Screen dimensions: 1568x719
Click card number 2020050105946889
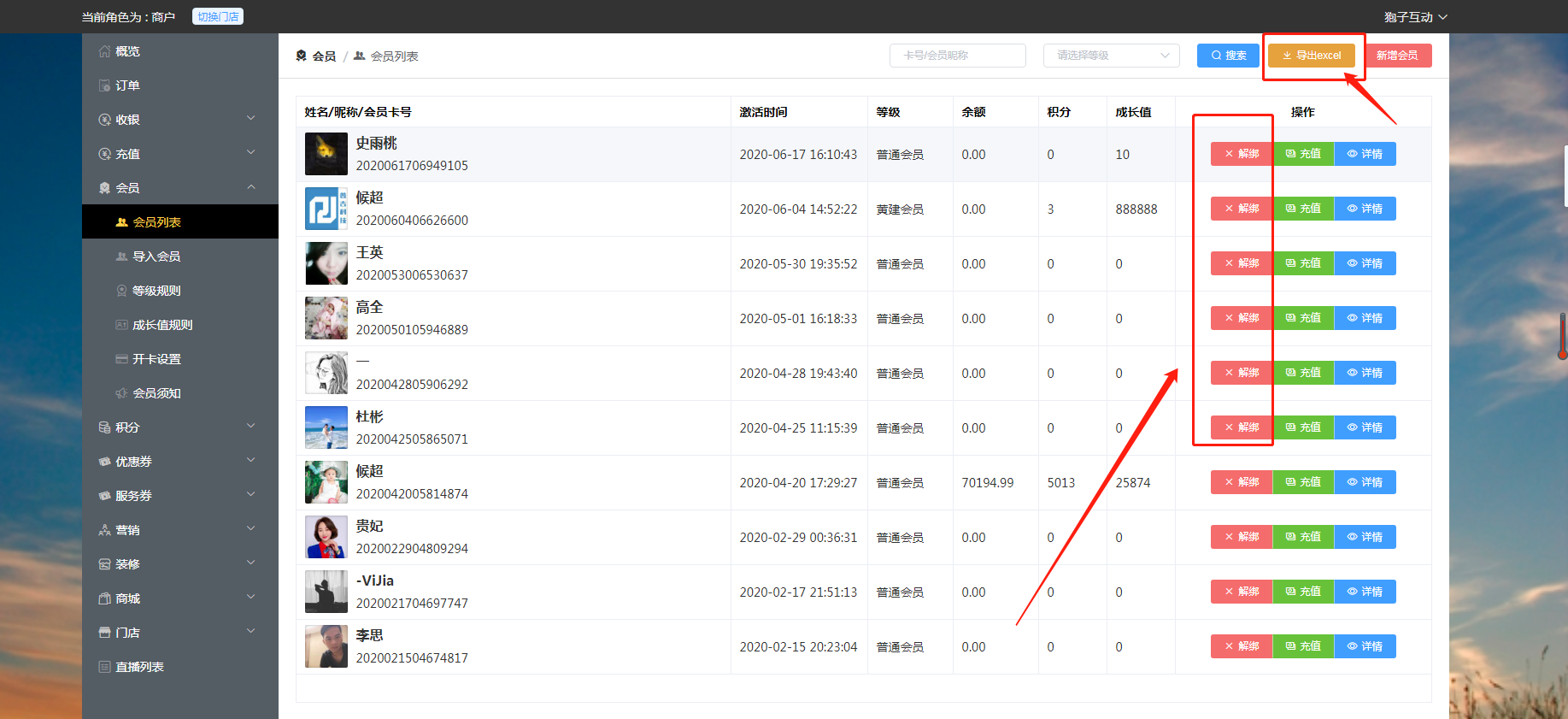[x=412, y=330]
